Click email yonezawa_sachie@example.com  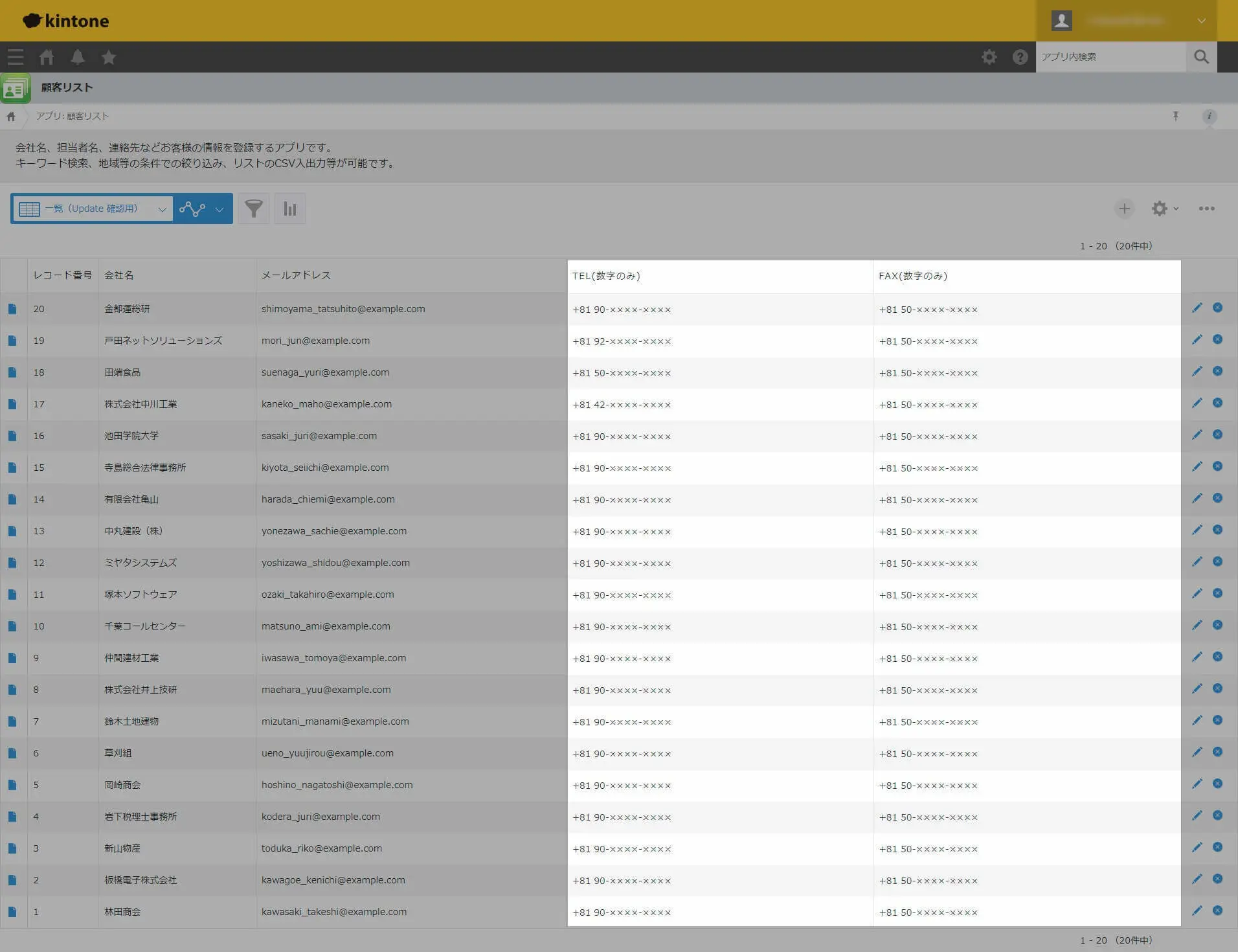tap(334, 531)
